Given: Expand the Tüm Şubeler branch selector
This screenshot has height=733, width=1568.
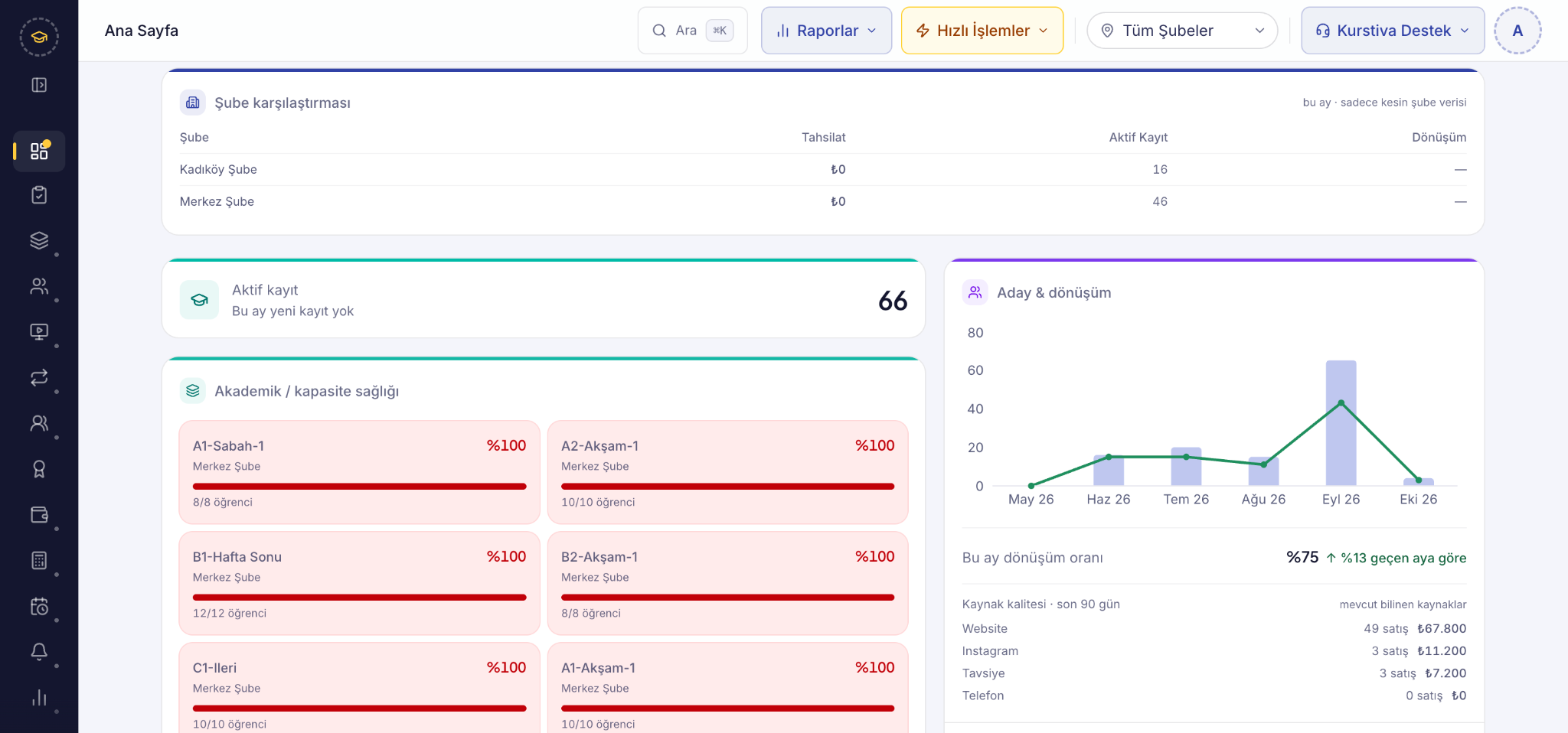Looking at the screenshot, I should click(x=1182, y=31).
